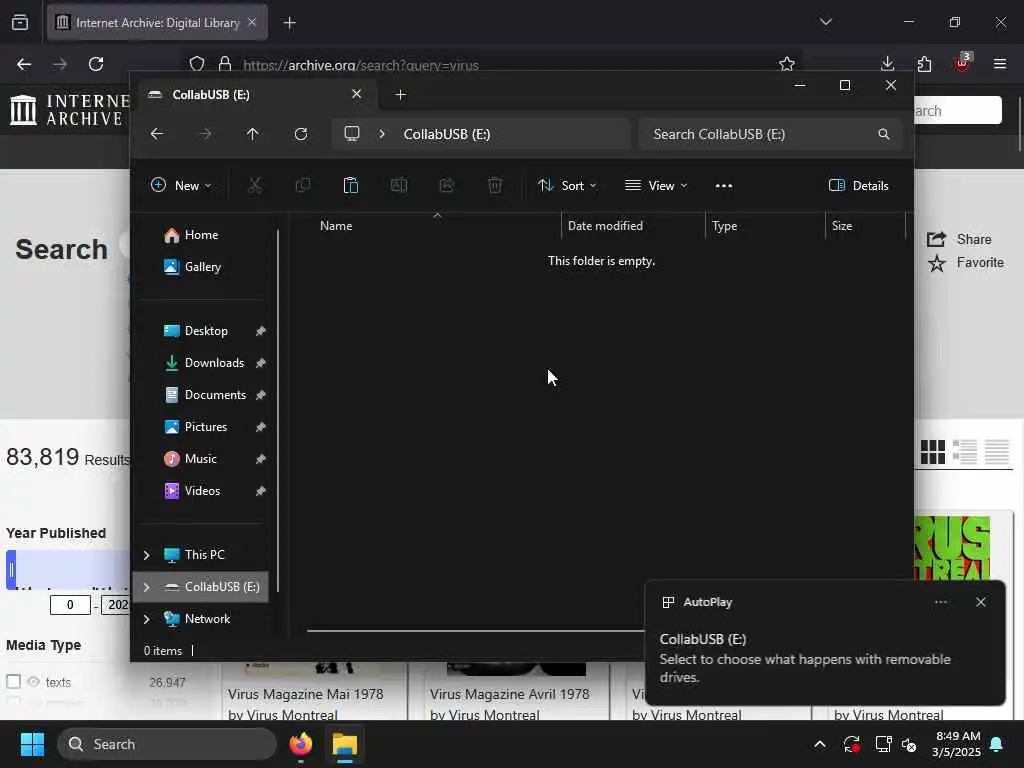Click the Cut icon in Explorer toolbar
The height and width of the screenshot is (768, 1024).
pyautogui.click(x=255, y=185)
